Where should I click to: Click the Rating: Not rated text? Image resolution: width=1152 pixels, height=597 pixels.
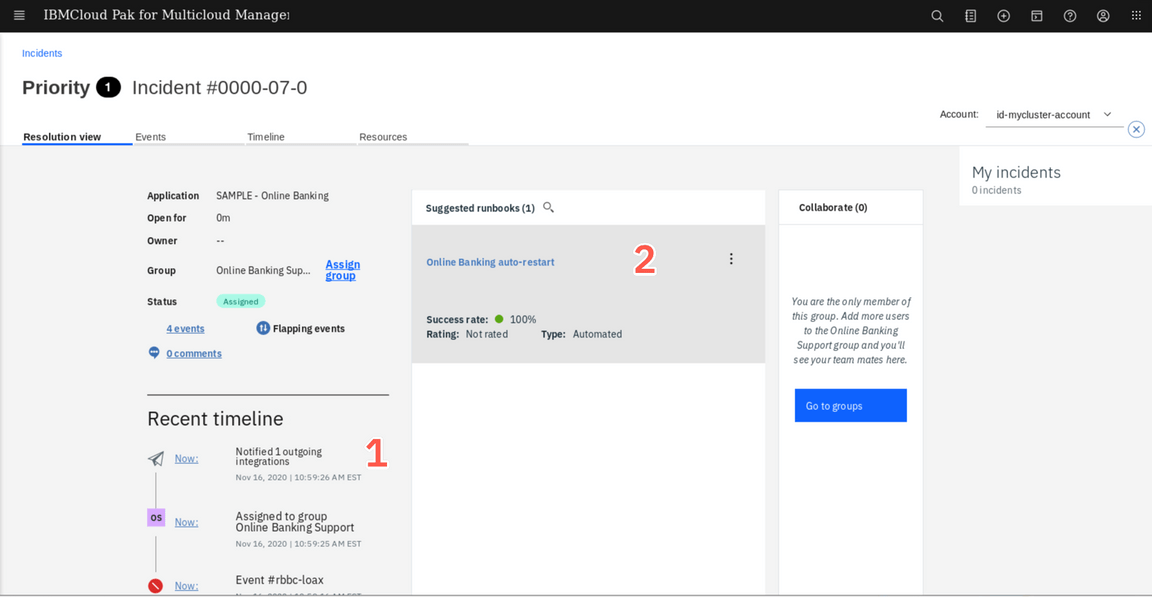coord(467,334)
